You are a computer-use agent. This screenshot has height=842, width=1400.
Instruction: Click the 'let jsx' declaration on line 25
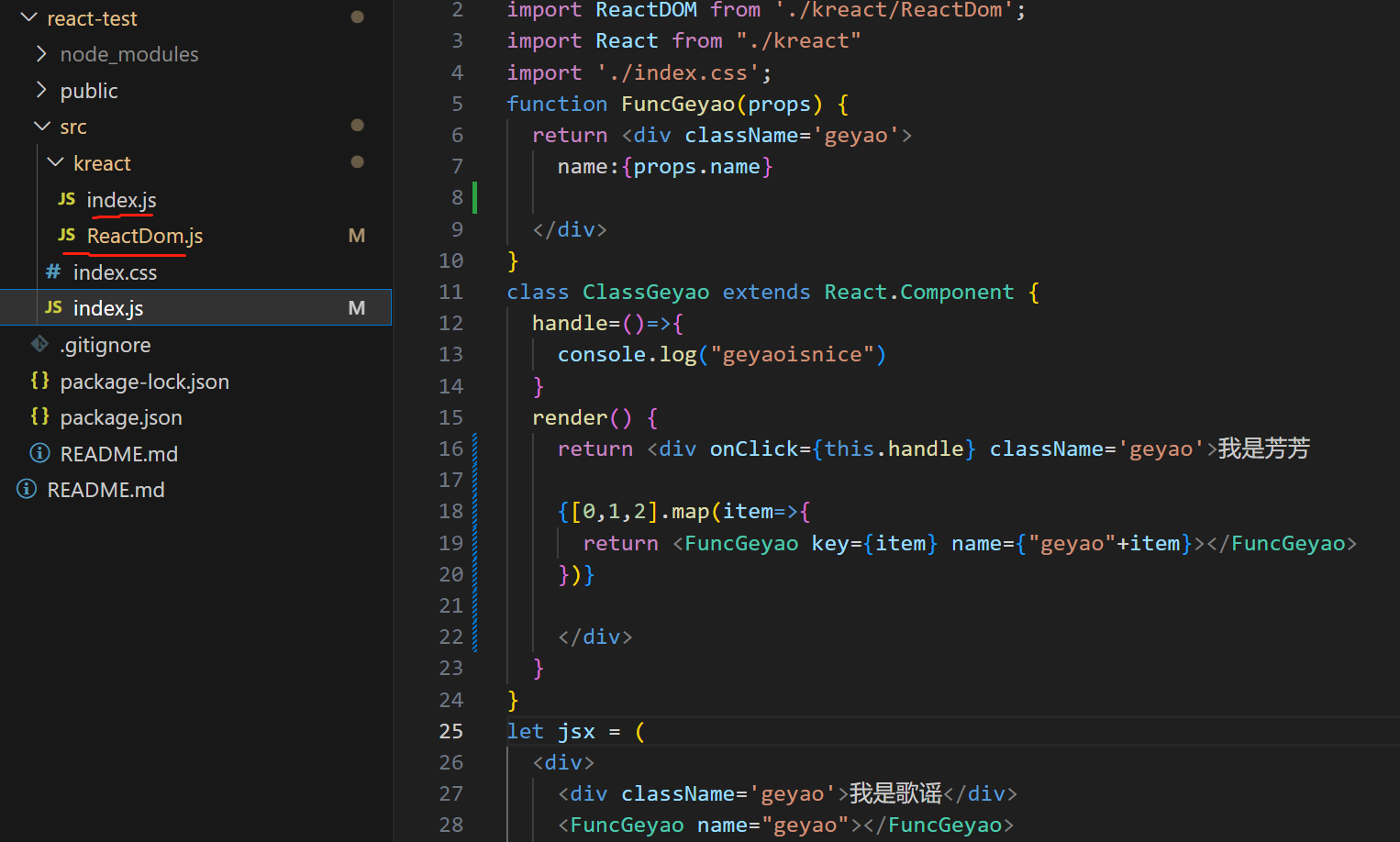pyautogui.click(x=551, y=731)
